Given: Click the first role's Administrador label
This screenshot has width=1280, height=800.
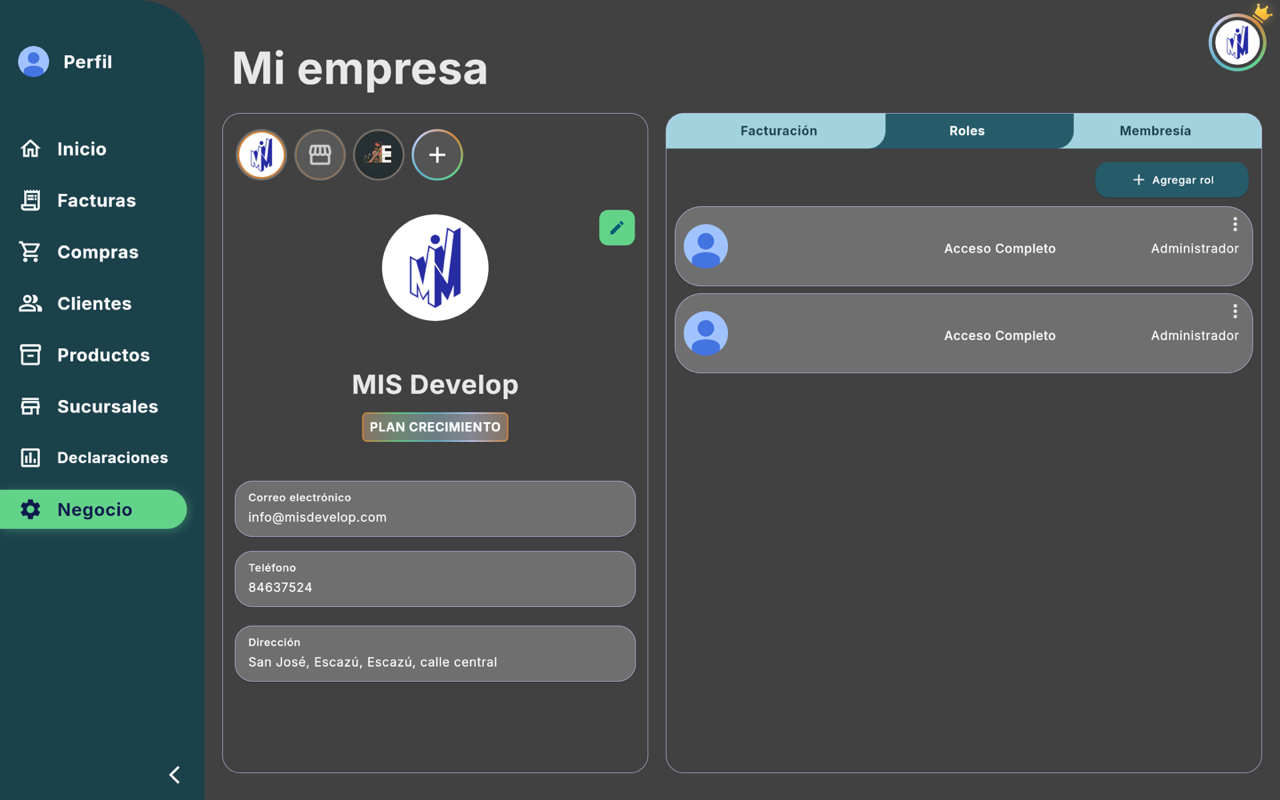Looking at the screenshot, I should click(x=1195, y=248).
